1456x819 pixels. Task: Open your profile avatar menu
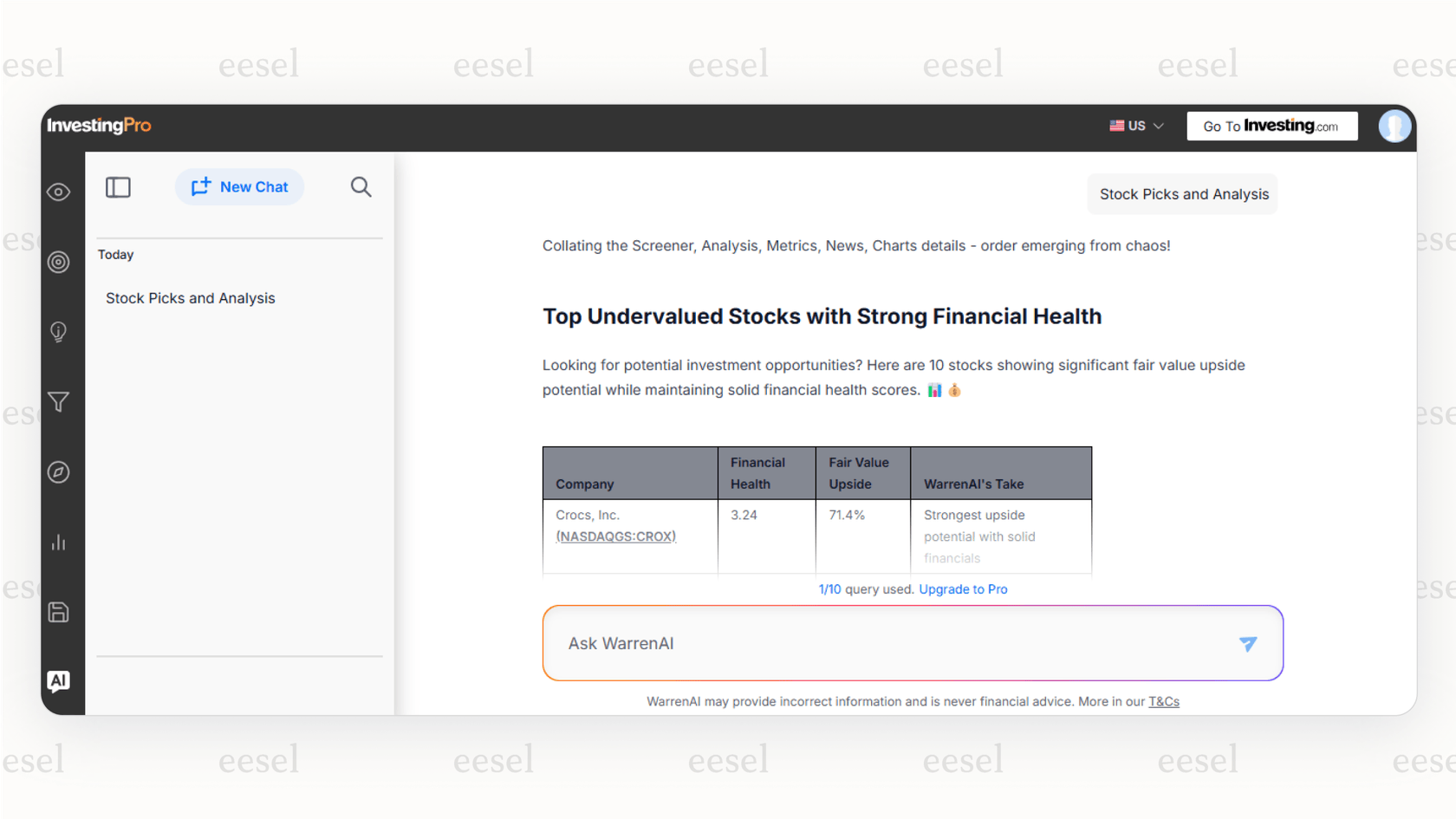[x=1395, y=126]
